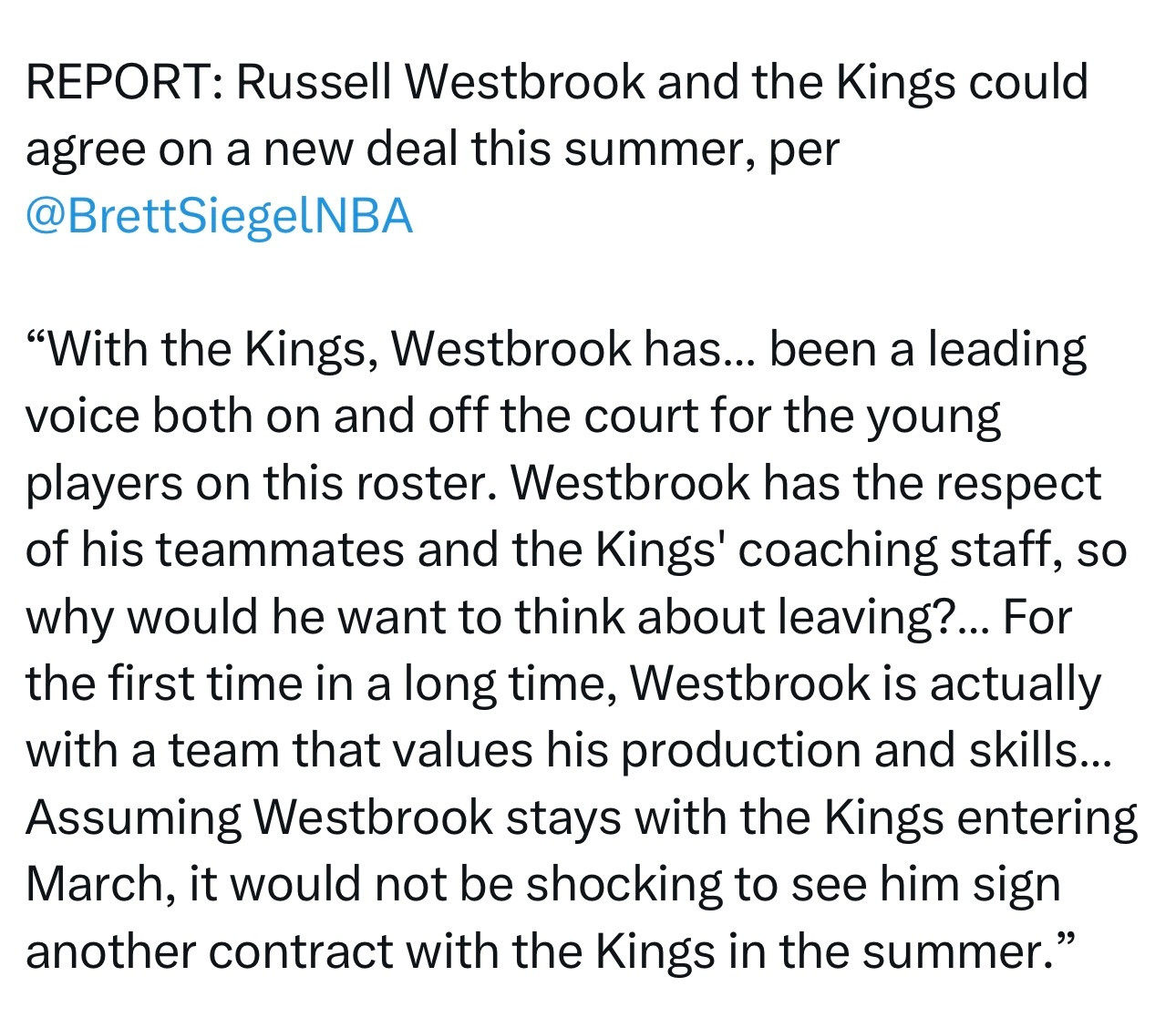Click 'production and skills' text
1176x1028 pixels.
[x=859, y=750]
